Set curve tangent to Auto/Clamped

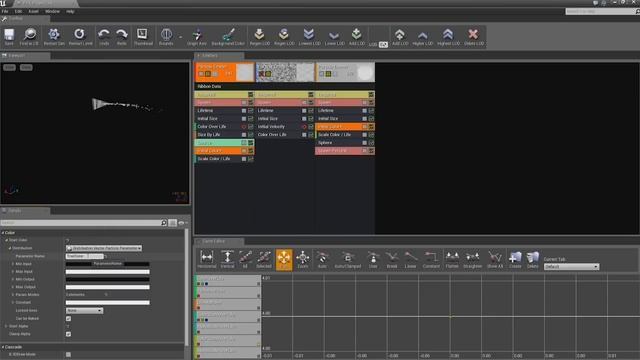point(348,258)
